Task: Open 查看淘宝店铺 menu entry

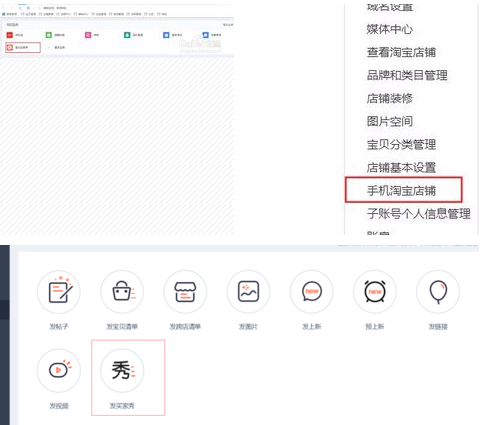Action: (401, 52)
